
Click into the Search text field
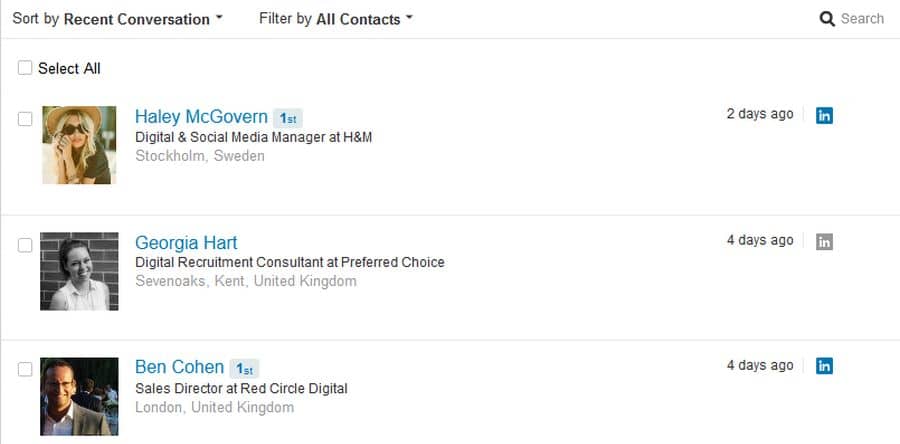pyautogui.click(x=862, y=19)
